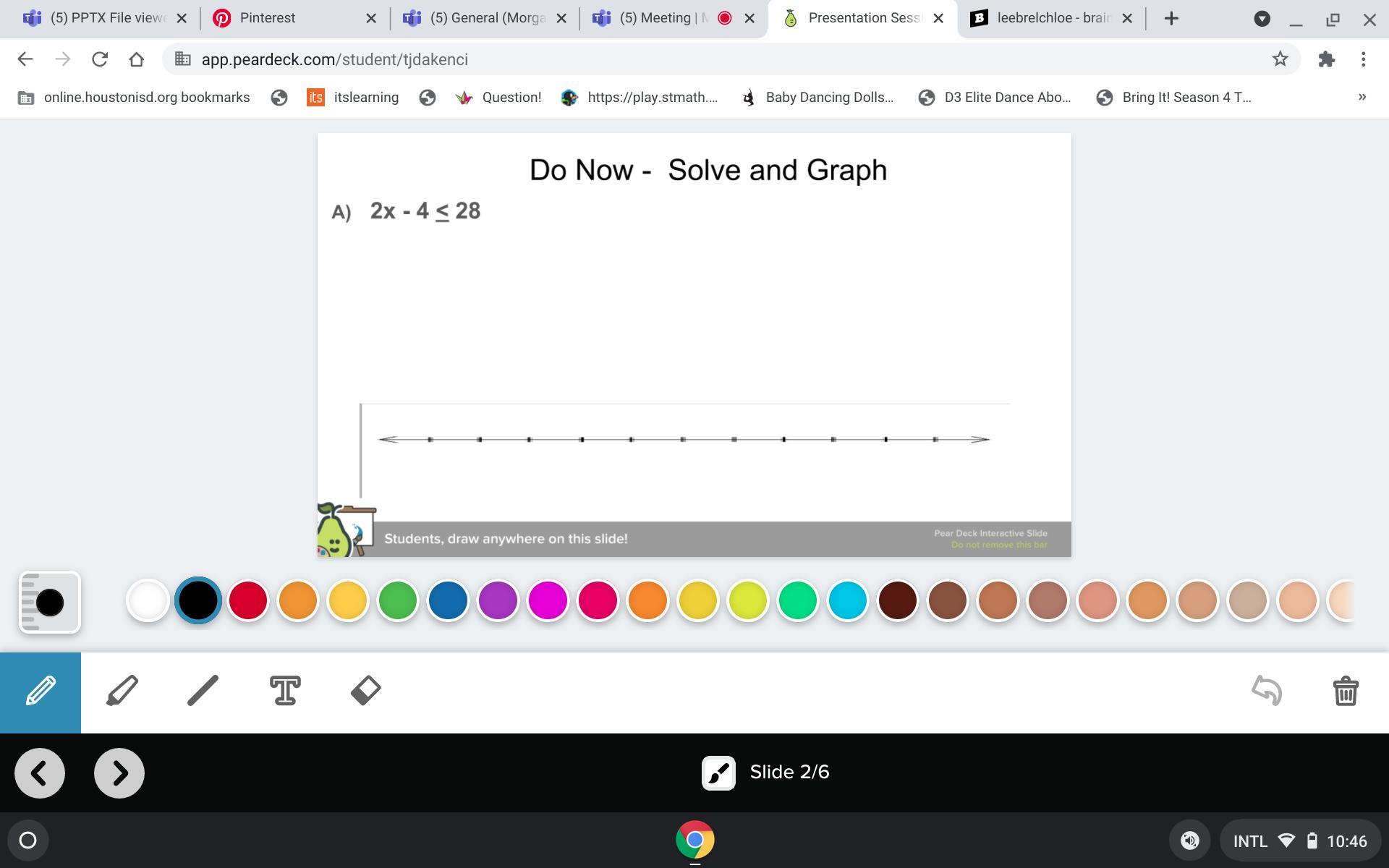
Task: Go to the next slide
Action: (119, 773)
